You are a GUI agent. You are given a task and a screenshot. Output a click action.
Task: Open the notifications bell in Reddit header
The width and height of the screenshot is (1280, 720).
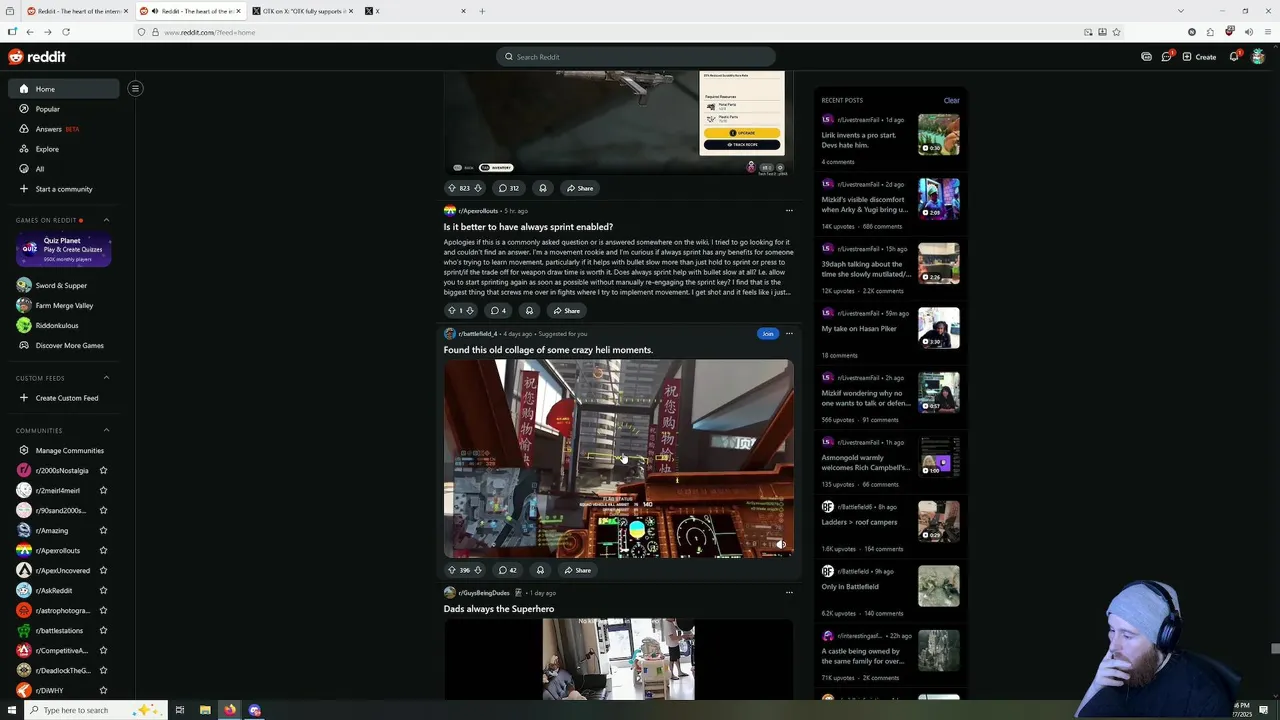1235,56
